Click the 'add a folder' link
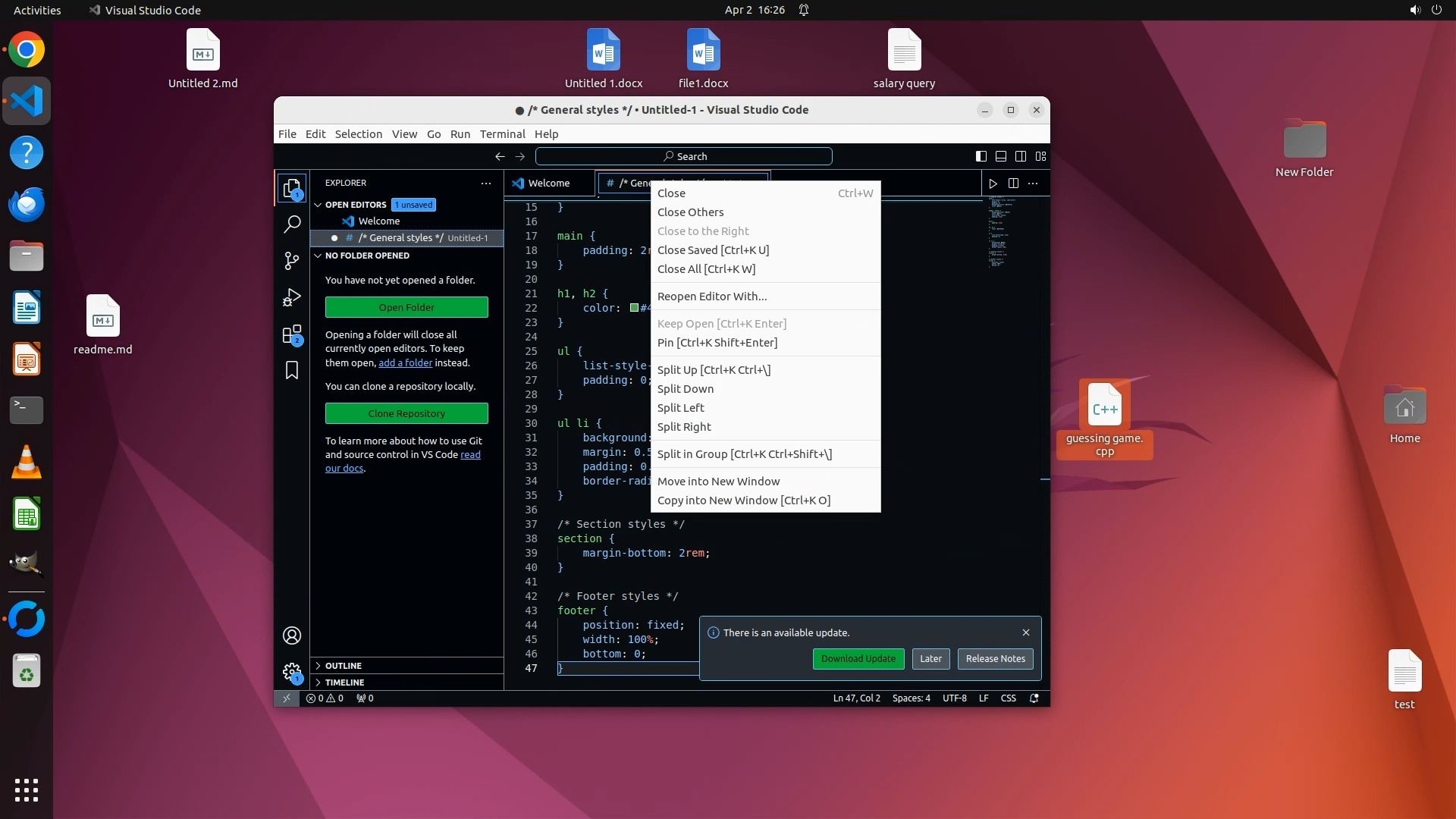The height and width of the screenshot is (819, 1456). pos(405,363)
